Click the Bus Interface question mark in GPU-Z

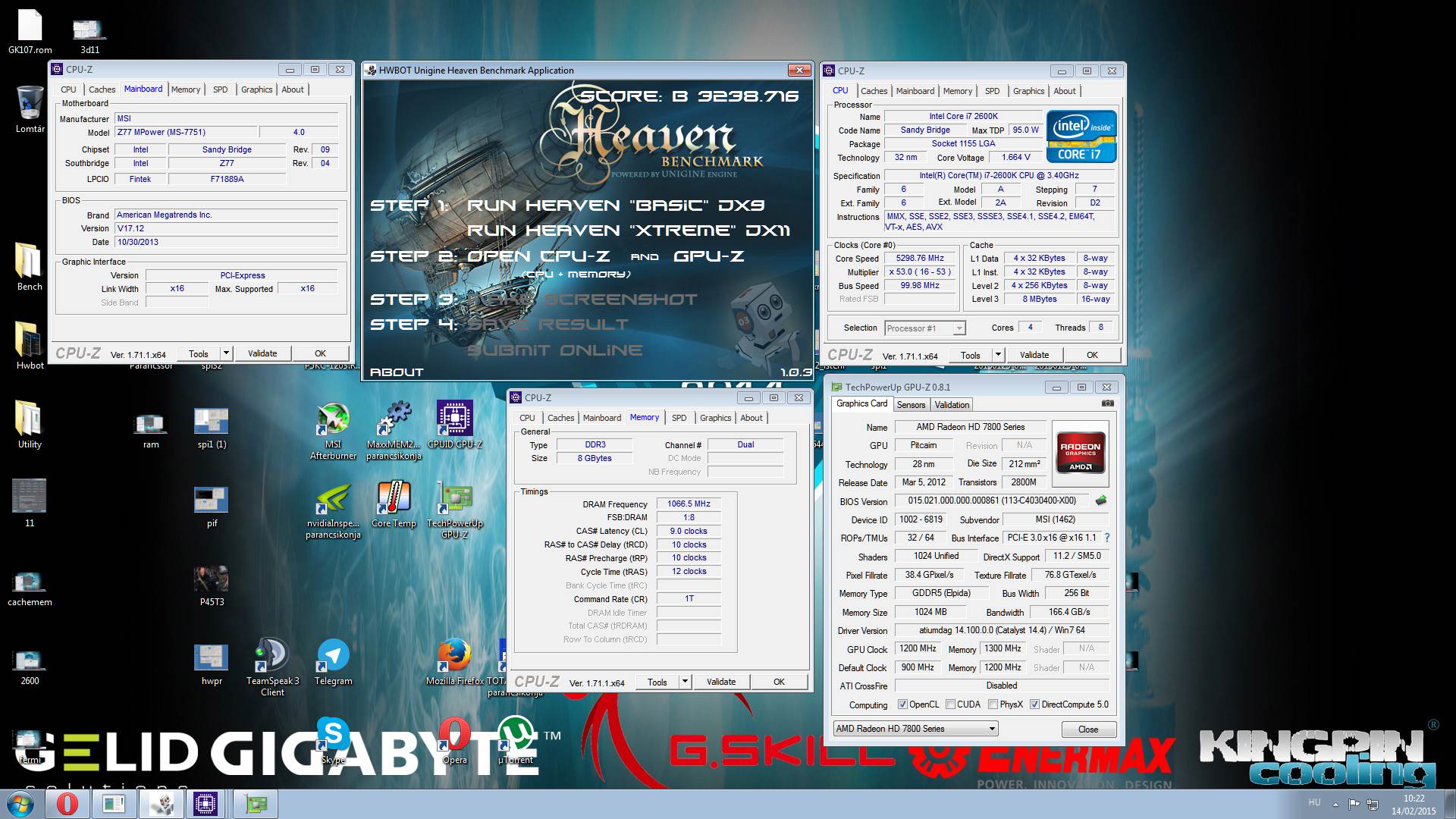[1107, 538]
